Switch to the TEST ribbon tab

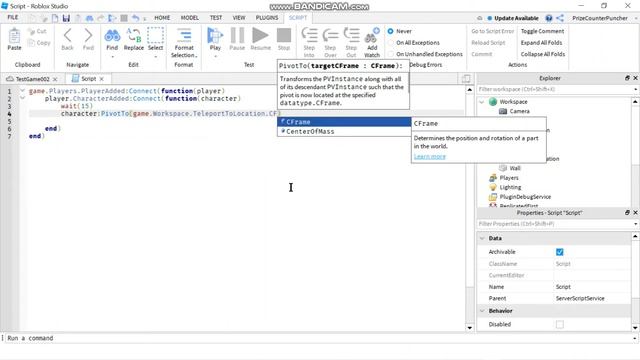216,18
